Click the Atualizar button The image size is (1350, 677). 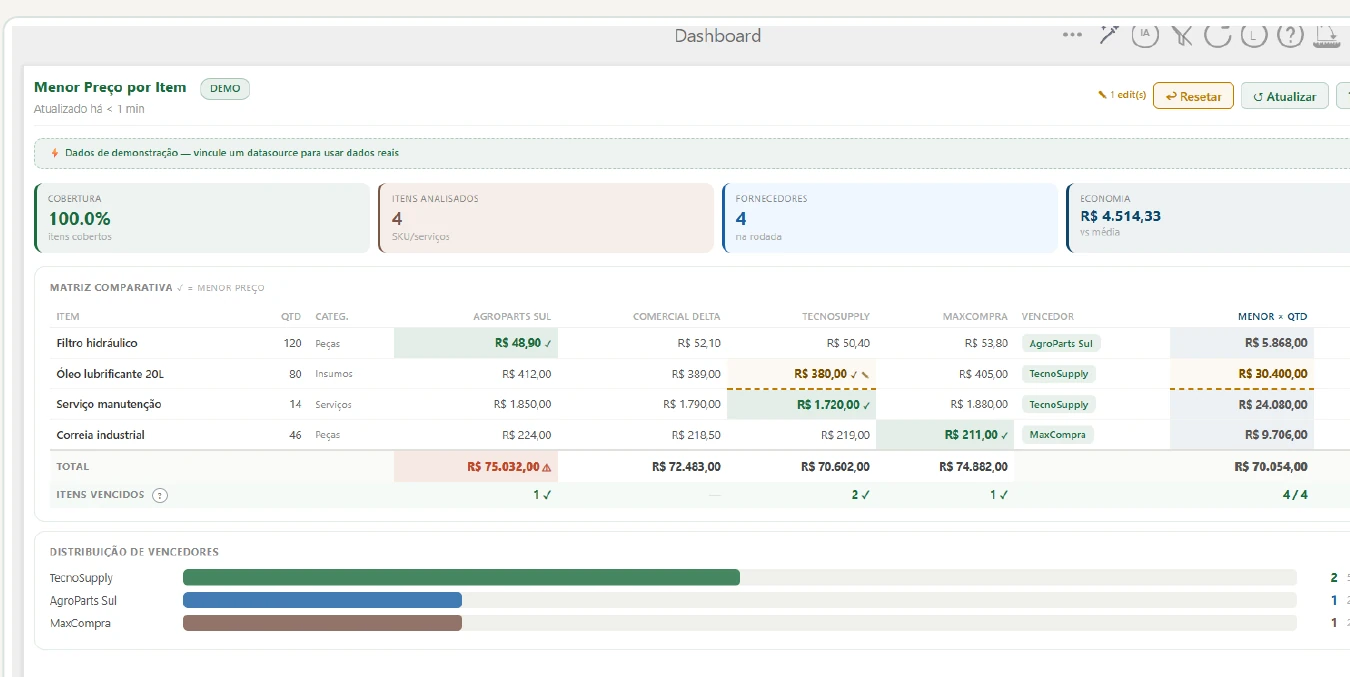(1285, 96)
